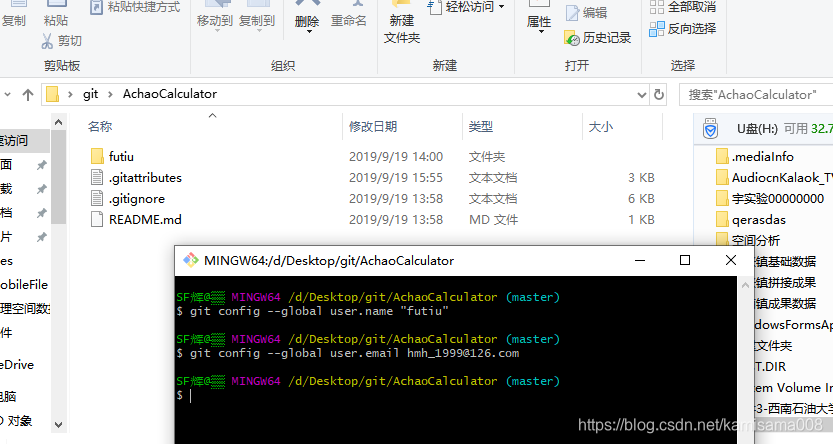The height and width of the screenshot is (444, 833).
Task: Select the OneDrive item in navigation pane
Action: [x=17, y=365]
